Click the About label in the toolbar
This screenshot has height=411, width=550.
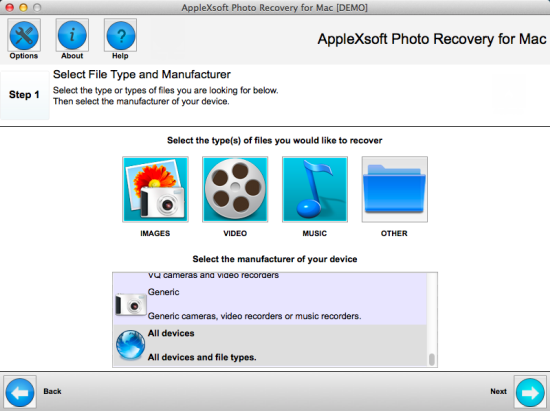click(72, 56)
